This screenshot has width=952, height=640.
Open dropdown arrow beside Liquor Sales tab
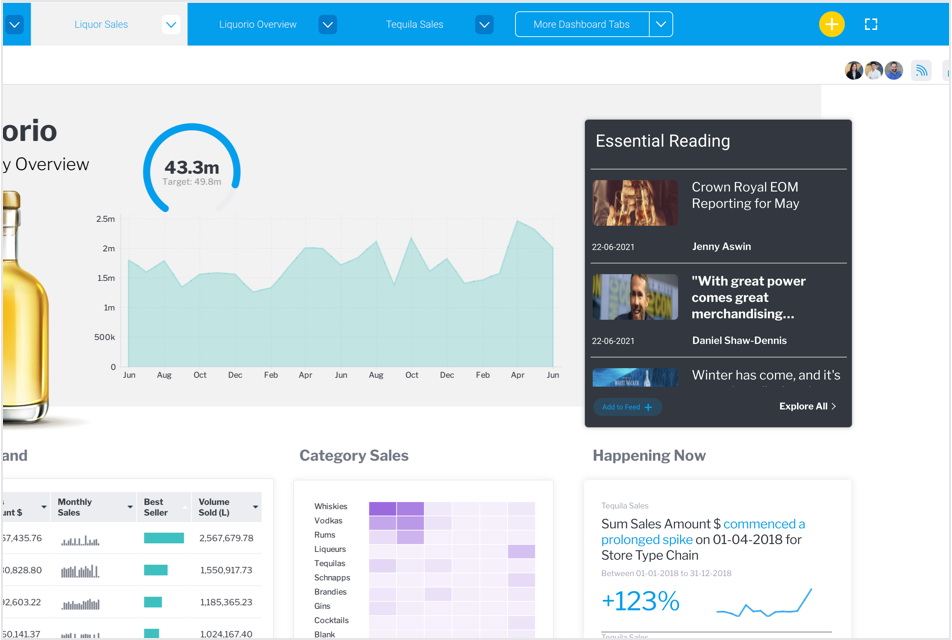click(x=171, y=25)
